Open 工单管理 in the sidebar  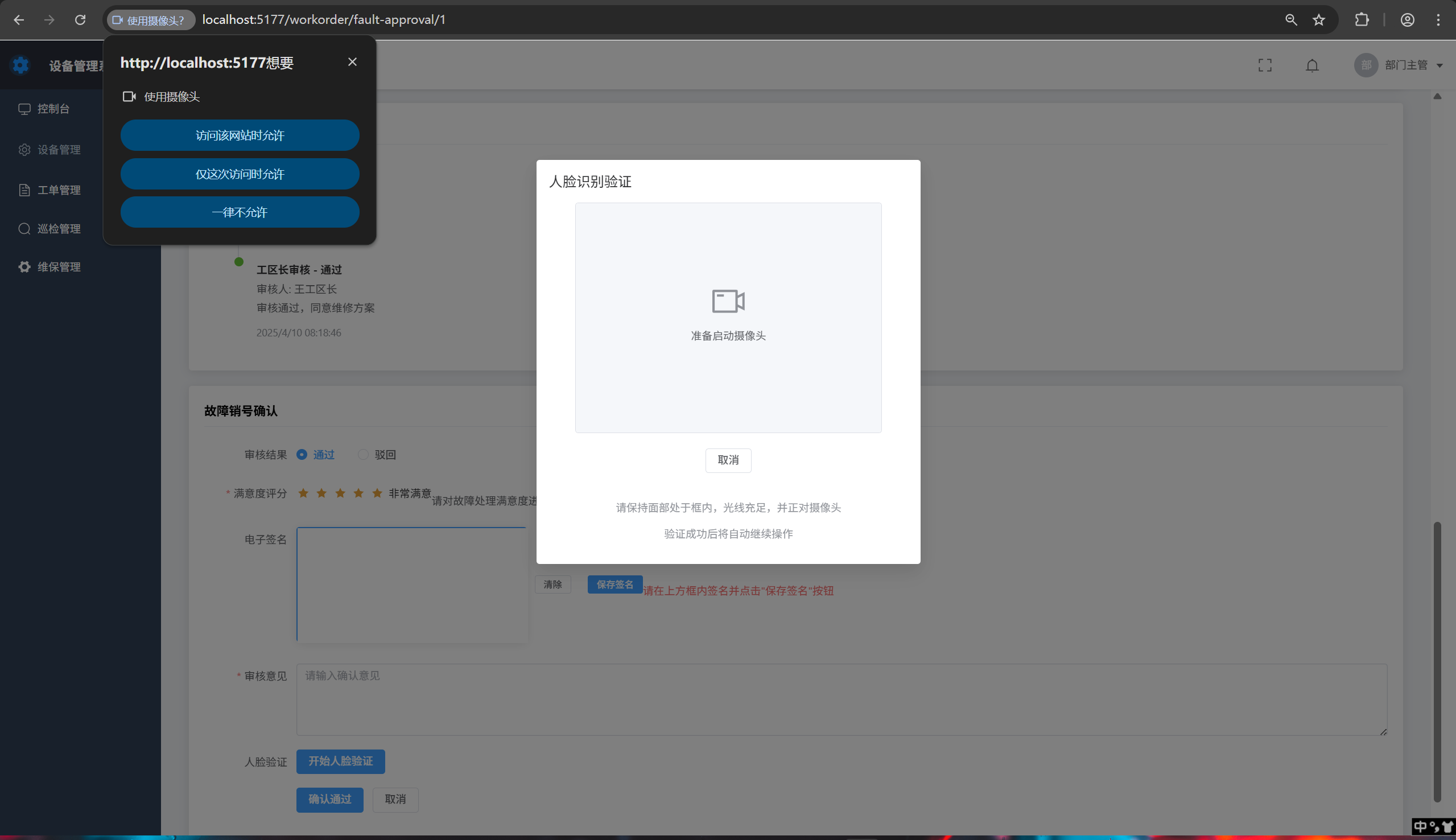pyautogui.click(x=58, y=190)
